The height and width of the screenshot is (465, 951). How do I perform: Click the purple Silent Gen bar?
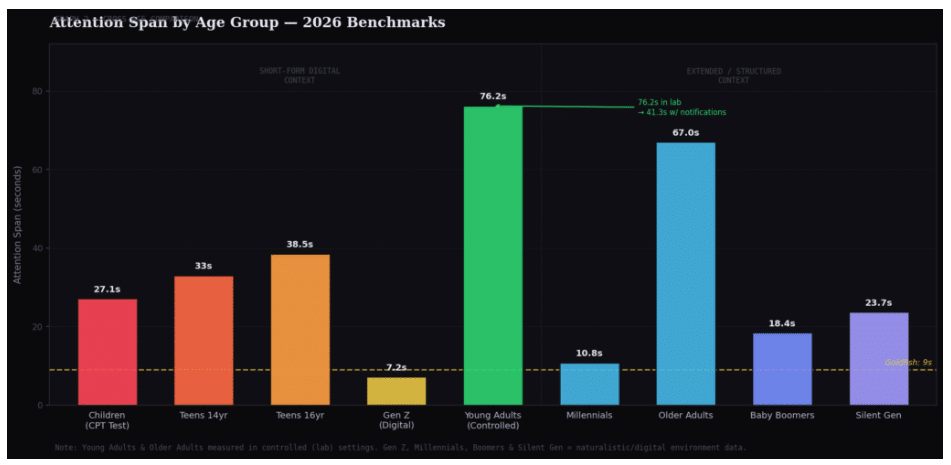(878, 359)
